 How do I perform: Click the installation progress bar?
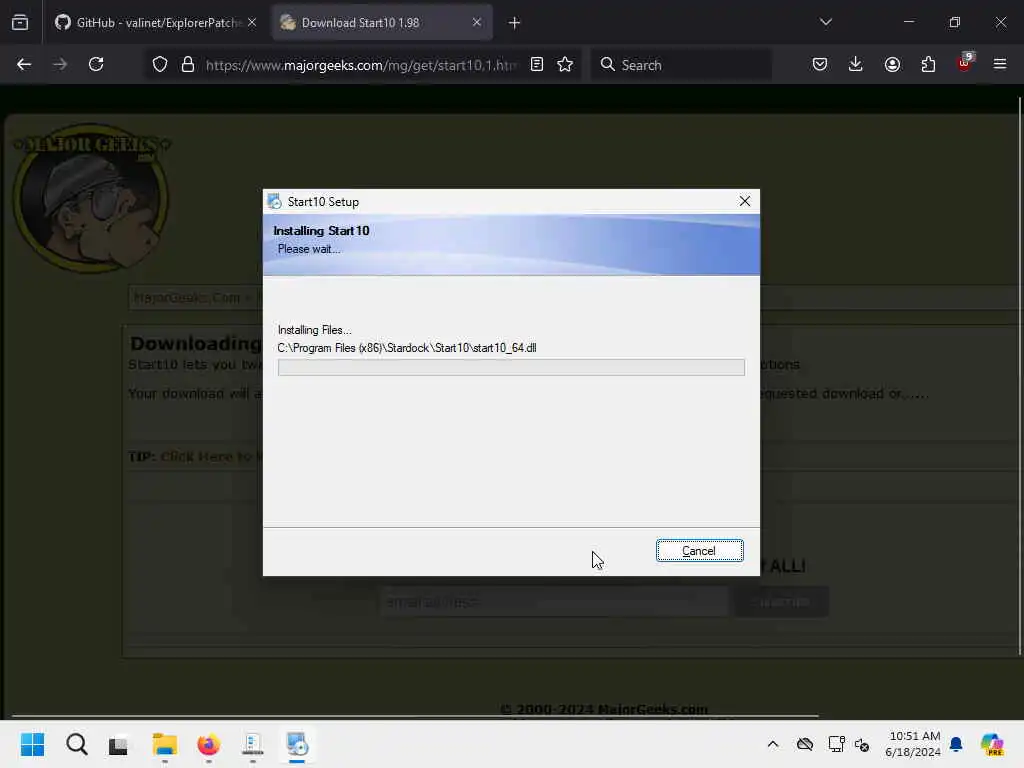[511, 367]
